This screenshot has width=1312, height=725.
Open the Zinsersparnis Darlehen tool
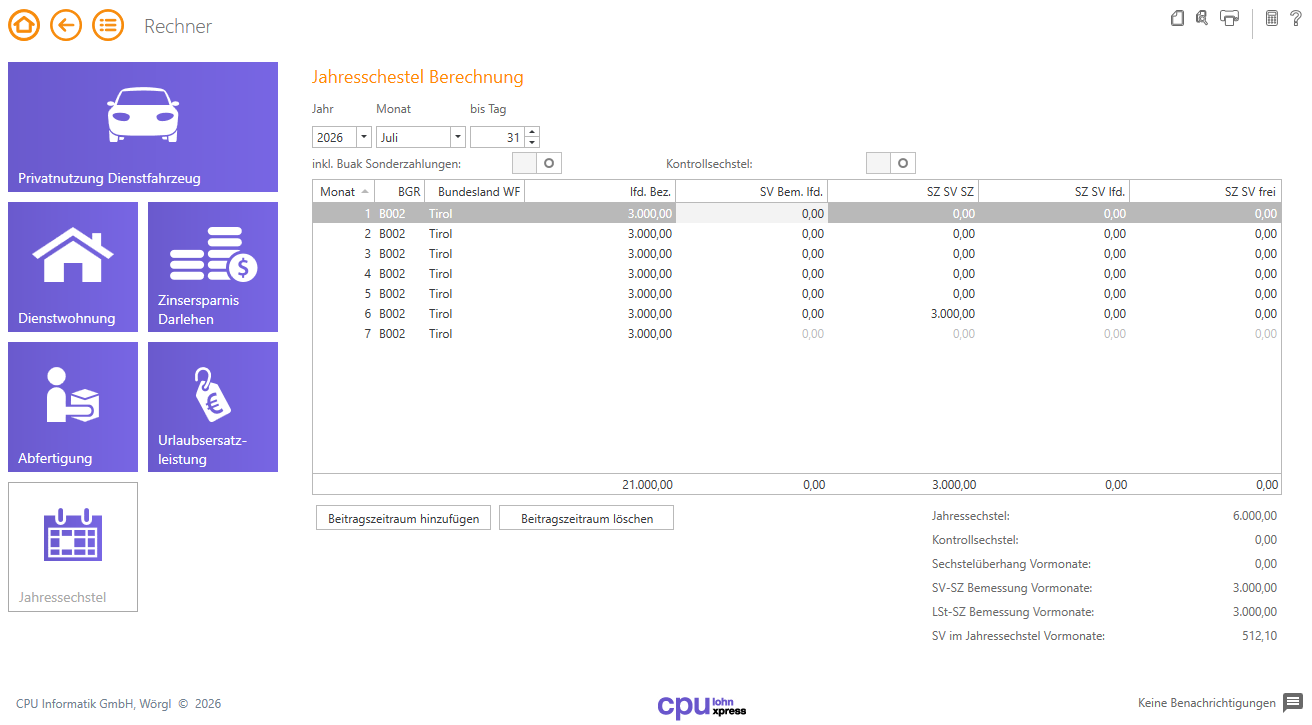(212, 267)
